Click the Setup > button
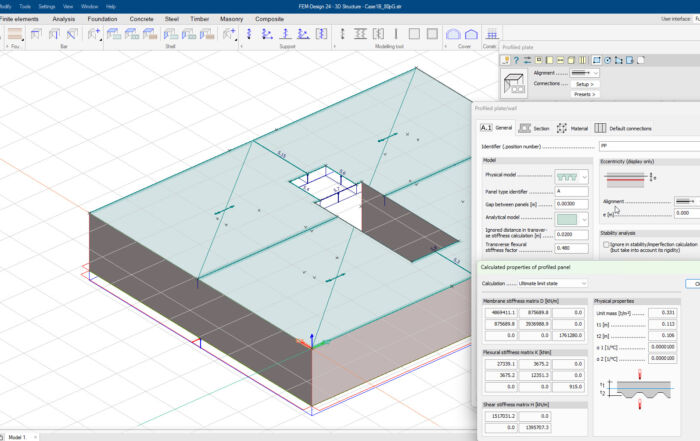This screenshot has height=441, width=700. (x=585, y=84)
